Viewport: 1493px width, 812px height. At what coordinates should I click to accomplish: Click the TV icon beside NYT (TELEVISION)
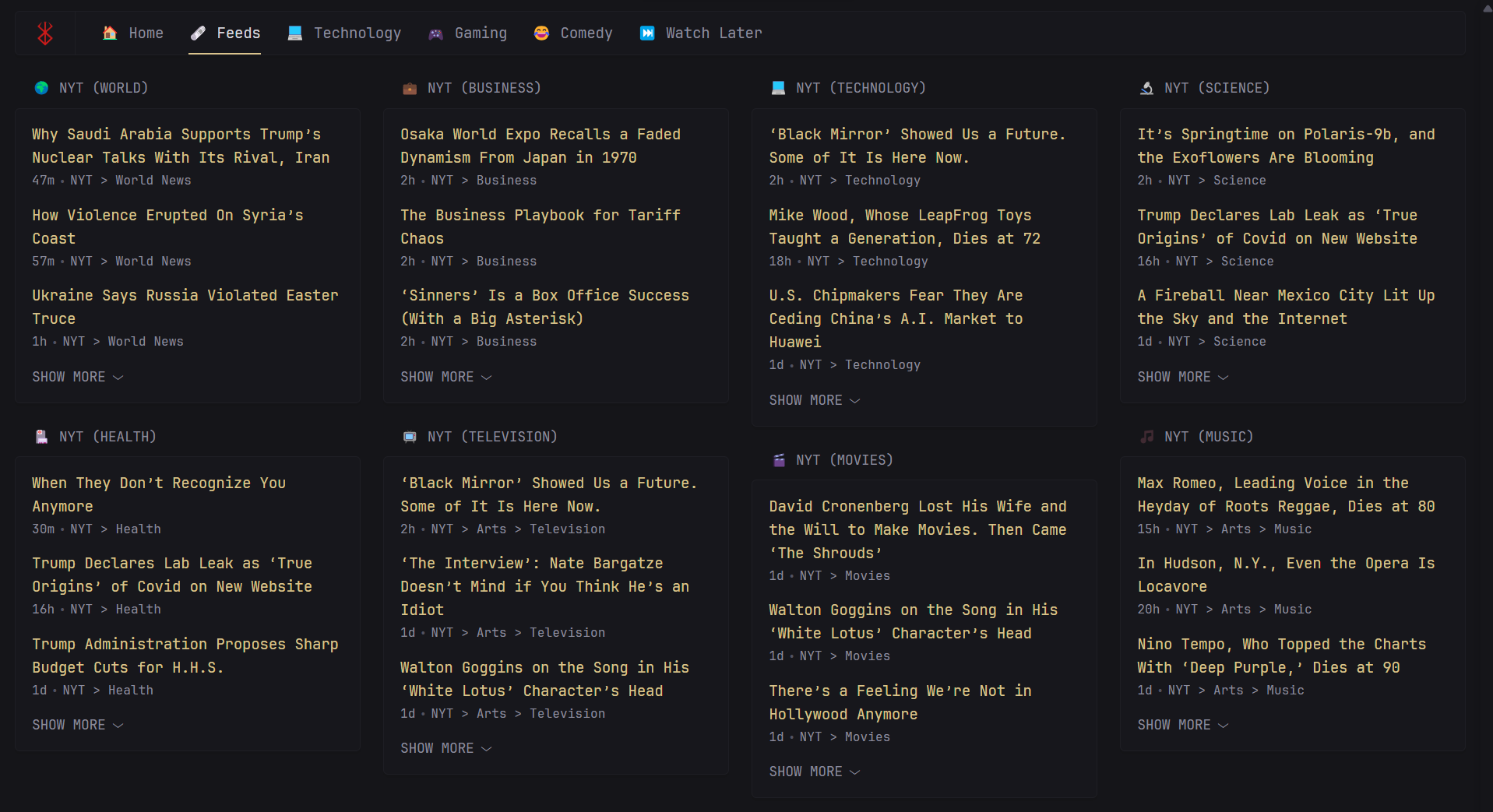pos(410,437)
